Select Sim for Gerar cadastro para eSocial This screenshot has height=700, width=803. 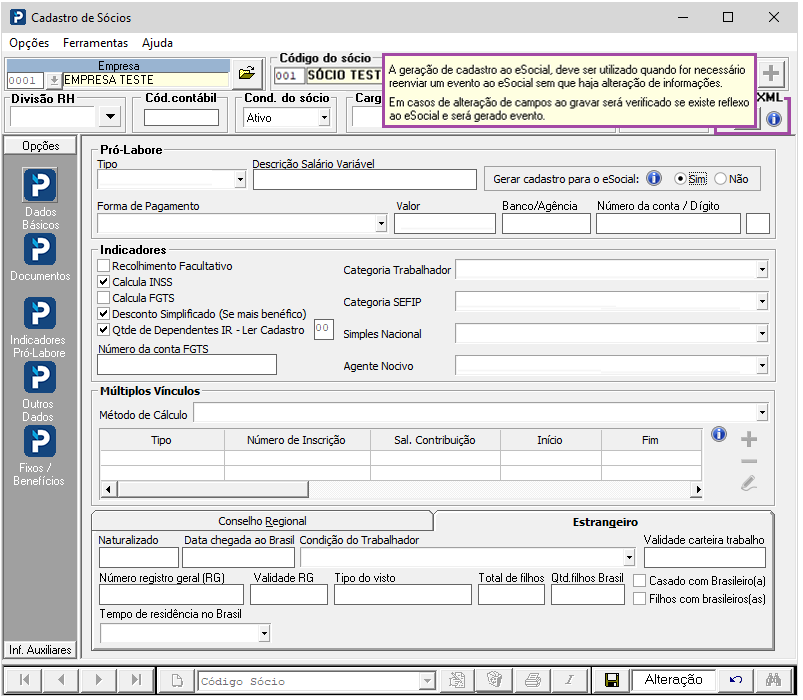(x=680, y=178)
